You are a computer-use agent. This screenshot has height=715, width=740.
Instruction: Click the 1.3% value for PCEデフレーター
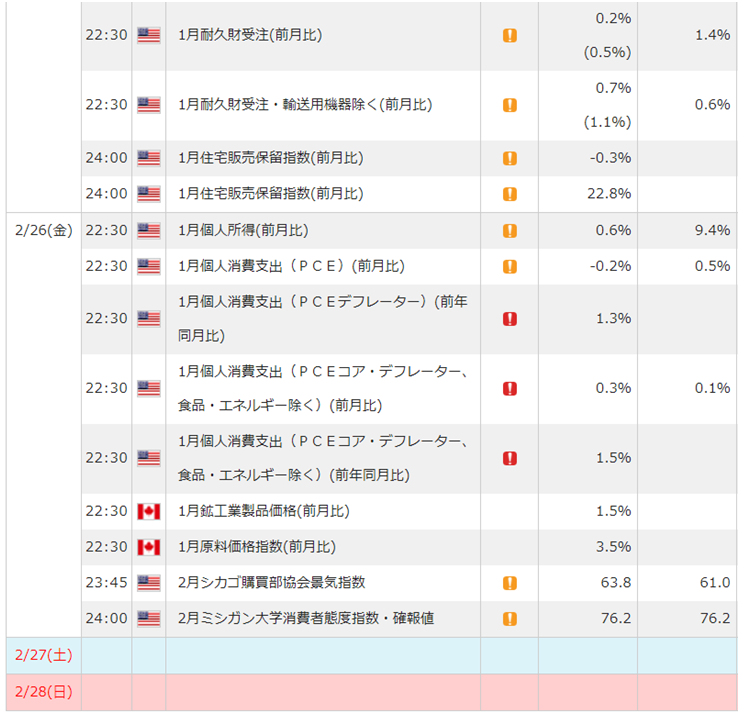coord(614,319)
